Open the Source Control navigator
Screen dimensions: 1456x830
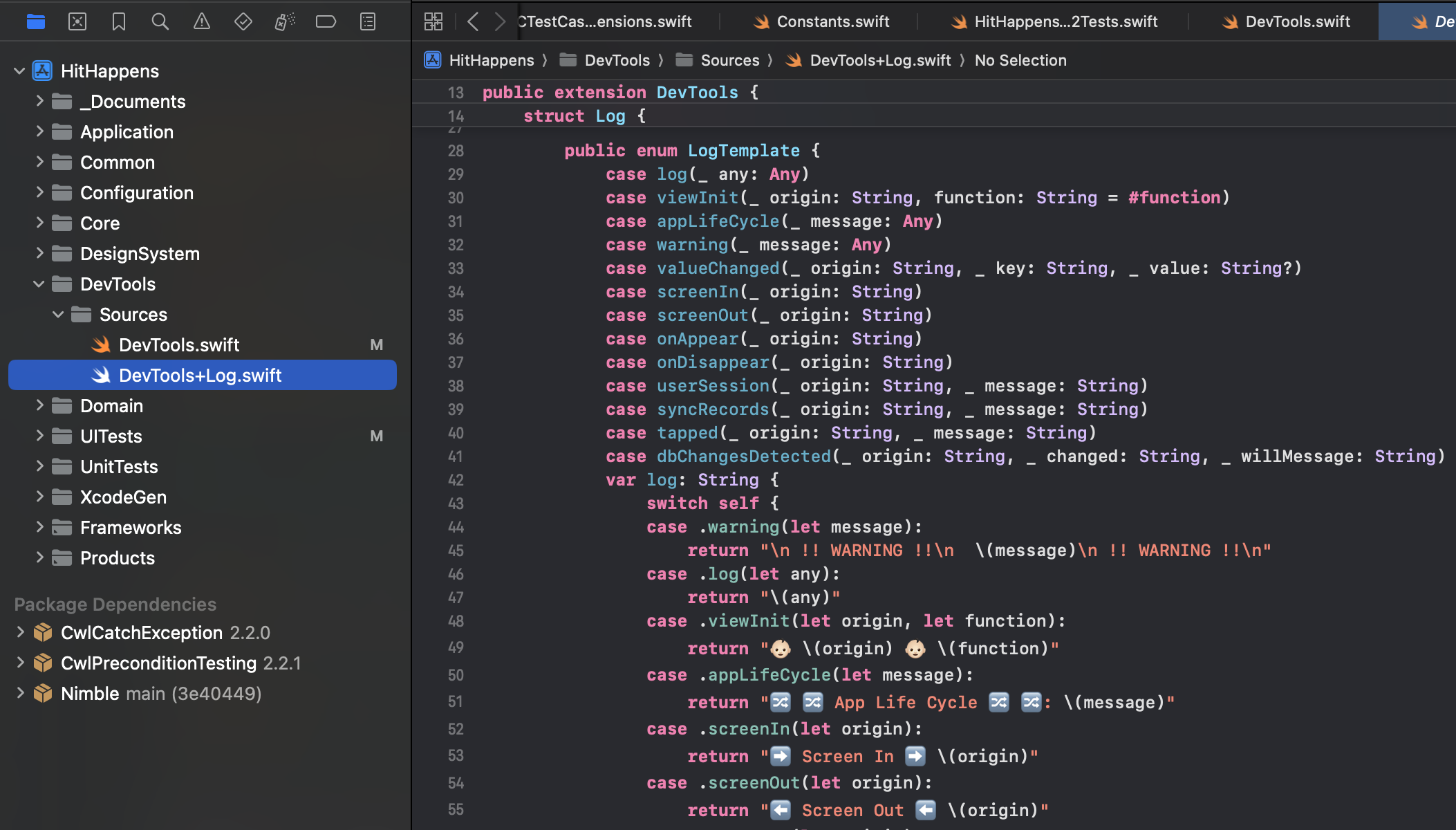tap(77, 21)
